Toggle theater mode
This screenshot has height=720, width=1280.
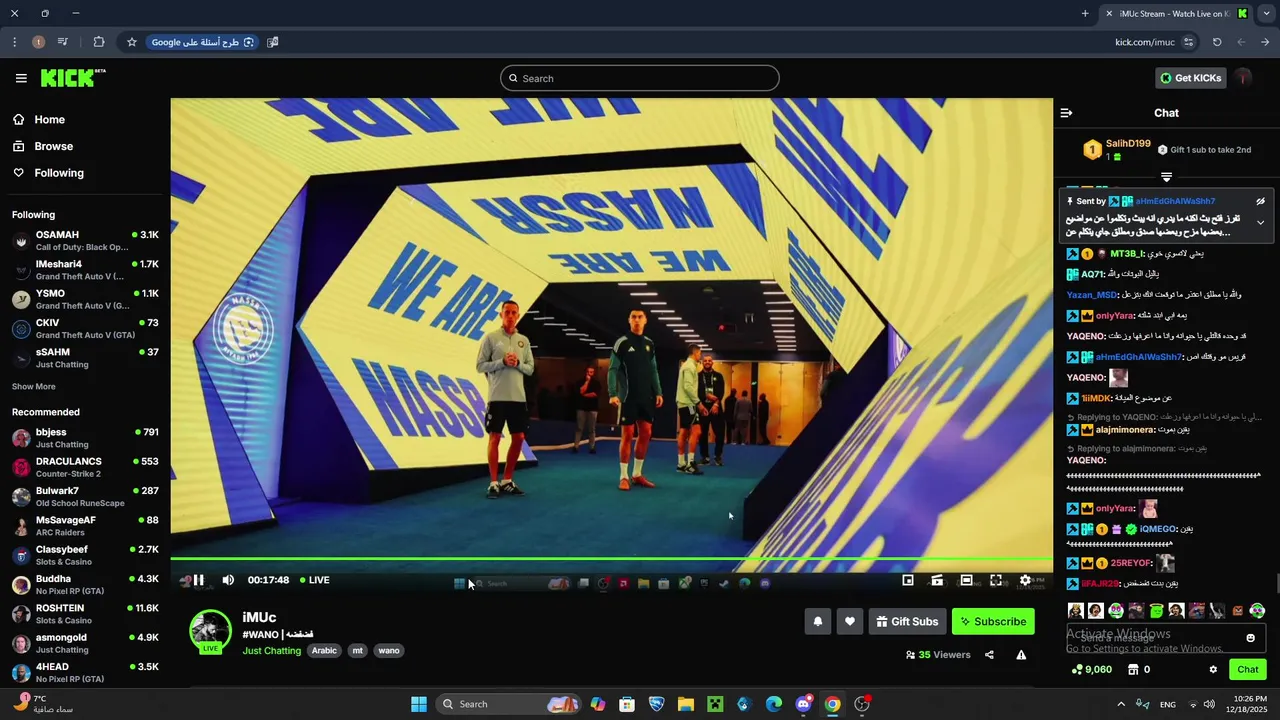966,580
